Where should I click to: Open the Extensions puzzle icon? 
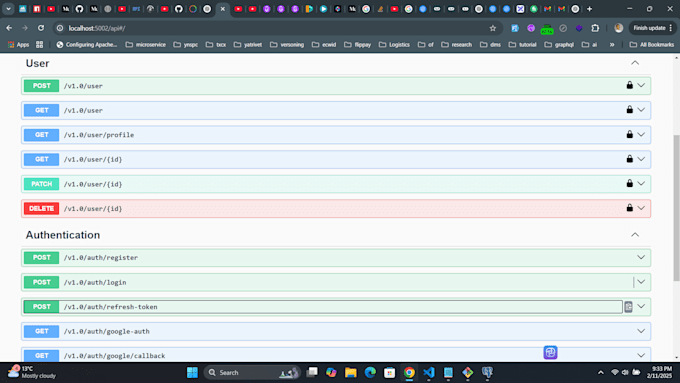[595, 28]
